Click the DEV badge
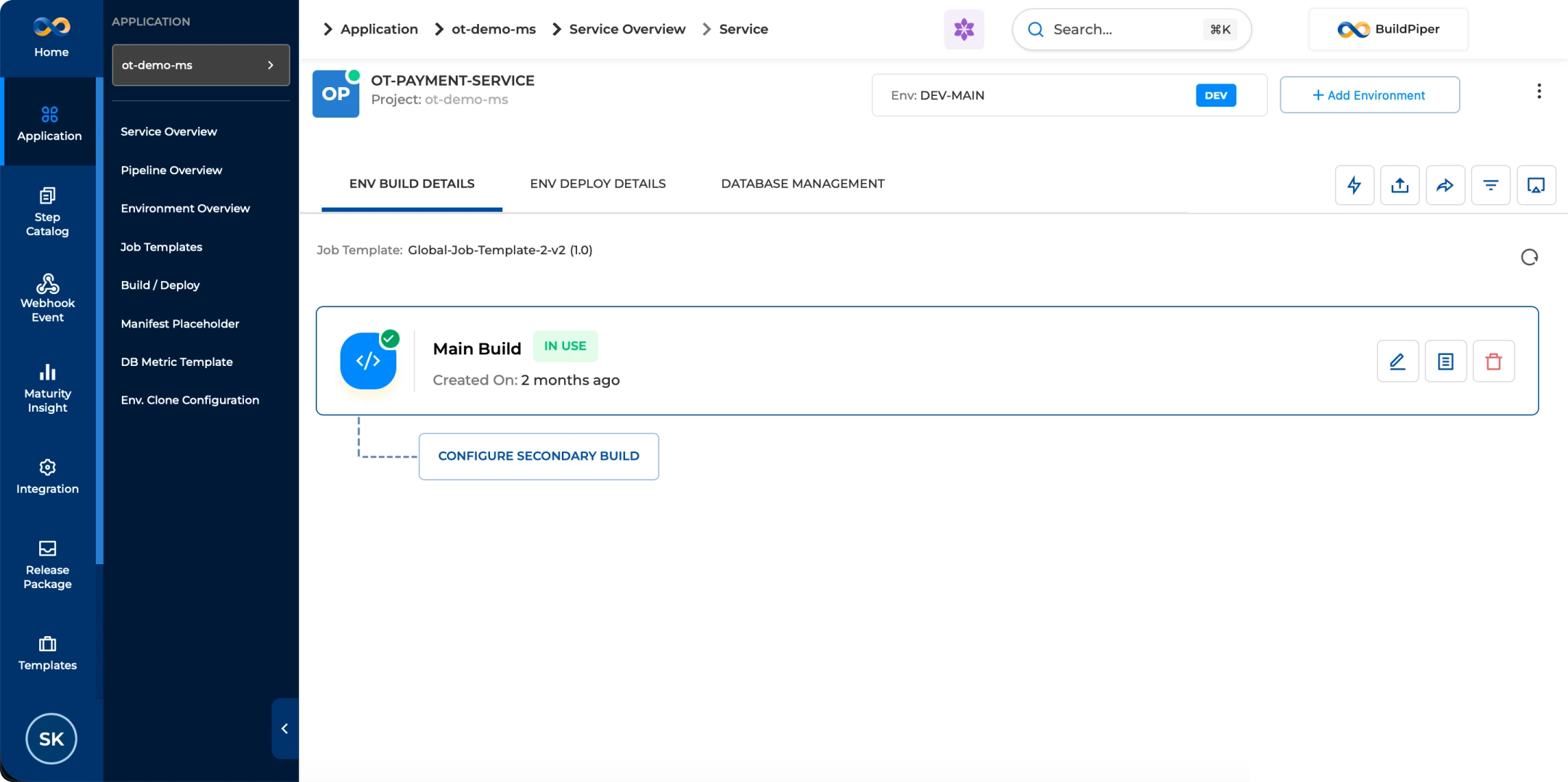The image size is (1568, 782). point(1216,95)
